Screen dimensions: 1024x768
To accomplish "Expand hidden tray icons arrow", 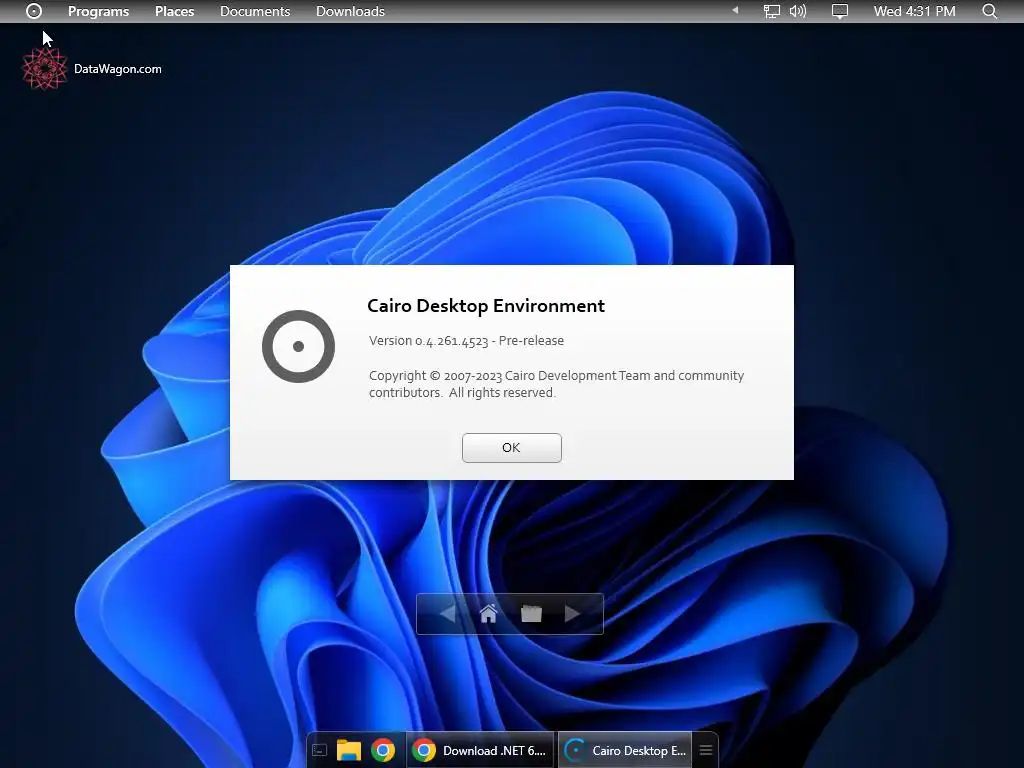I will (735, 10).
